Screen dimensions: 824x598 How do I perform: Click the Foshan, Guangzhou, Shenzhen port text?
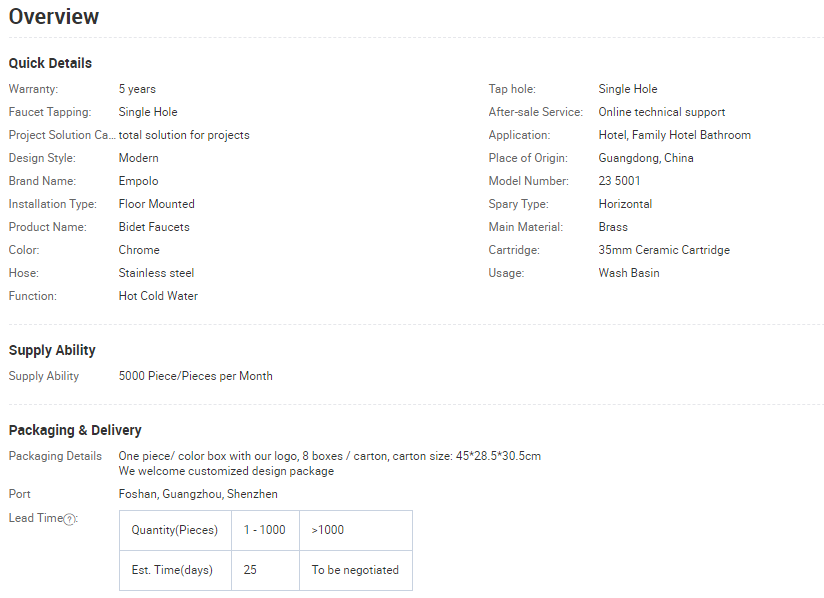[198, 494]
